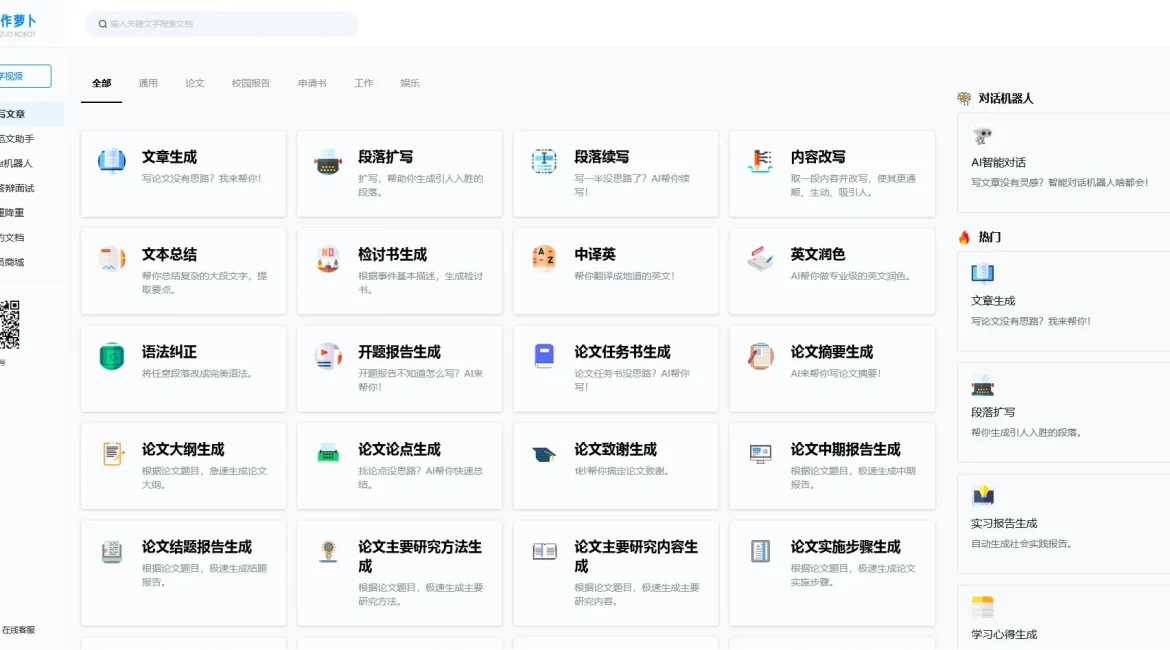Click the 论文实施步骤生成 card icon
Viewport: 1170px width, 650px height.
tap(760, 551)
